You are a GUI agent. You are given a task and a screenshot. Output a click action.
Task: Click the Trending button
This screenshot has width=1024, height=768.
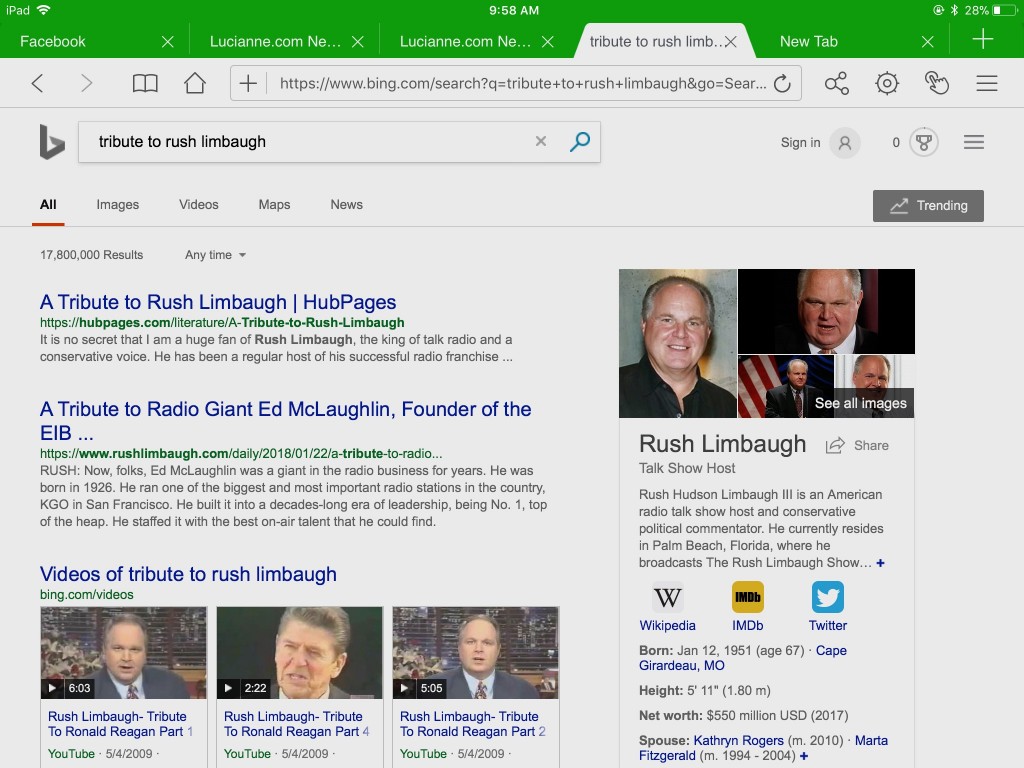click(928, 206)
